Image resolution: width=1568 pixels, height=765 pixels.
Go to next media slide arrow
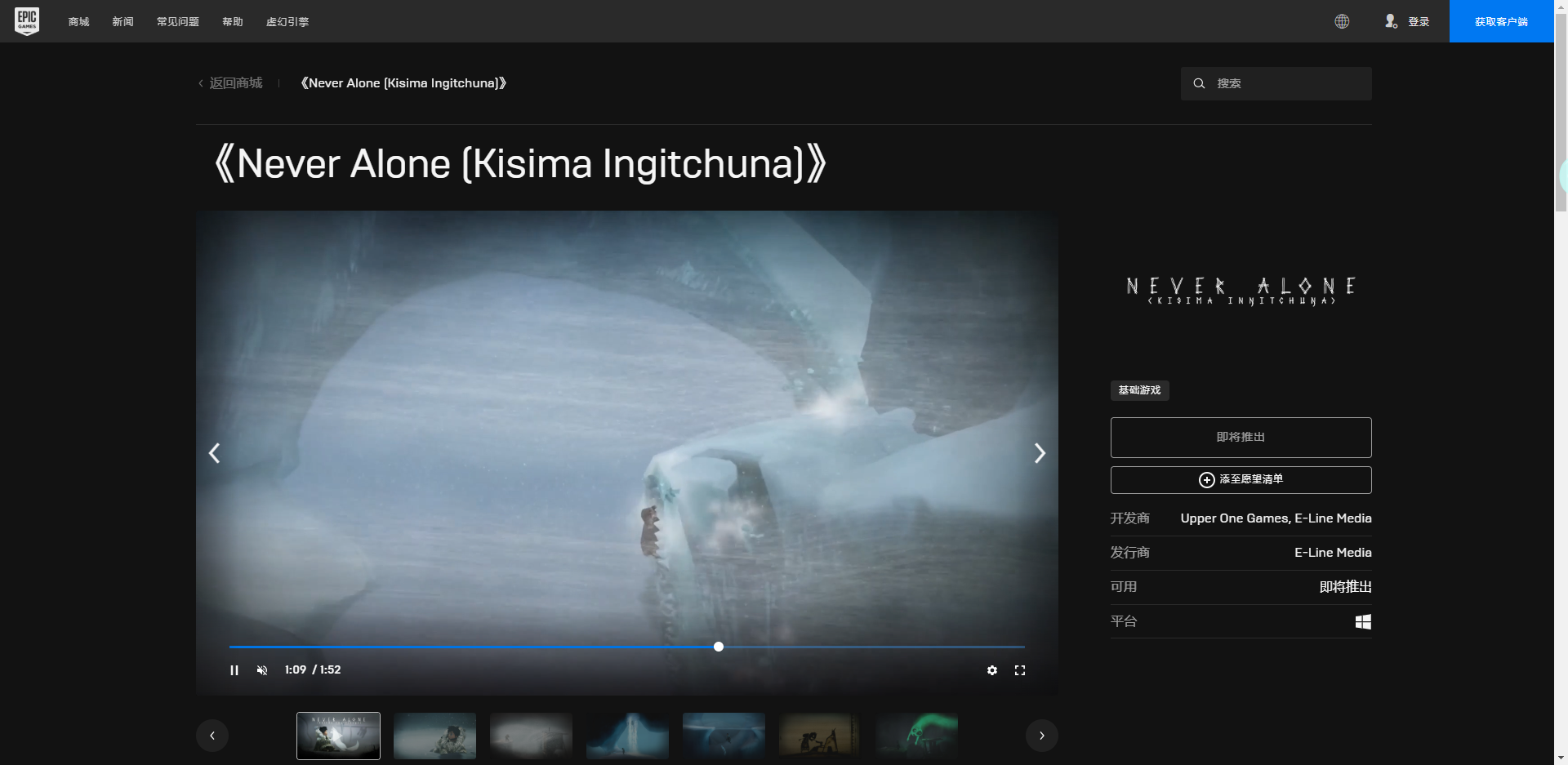pyautogui.click(x=1039, y=453)
